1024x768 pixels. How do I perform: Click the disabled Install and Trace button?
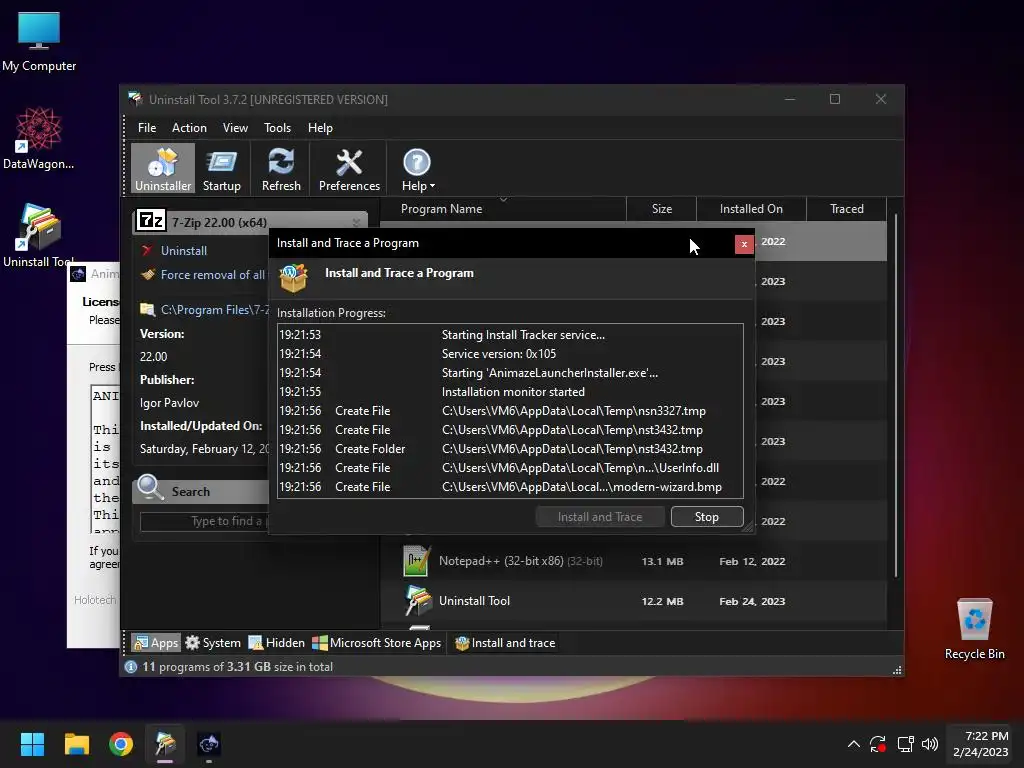(600, 517)
